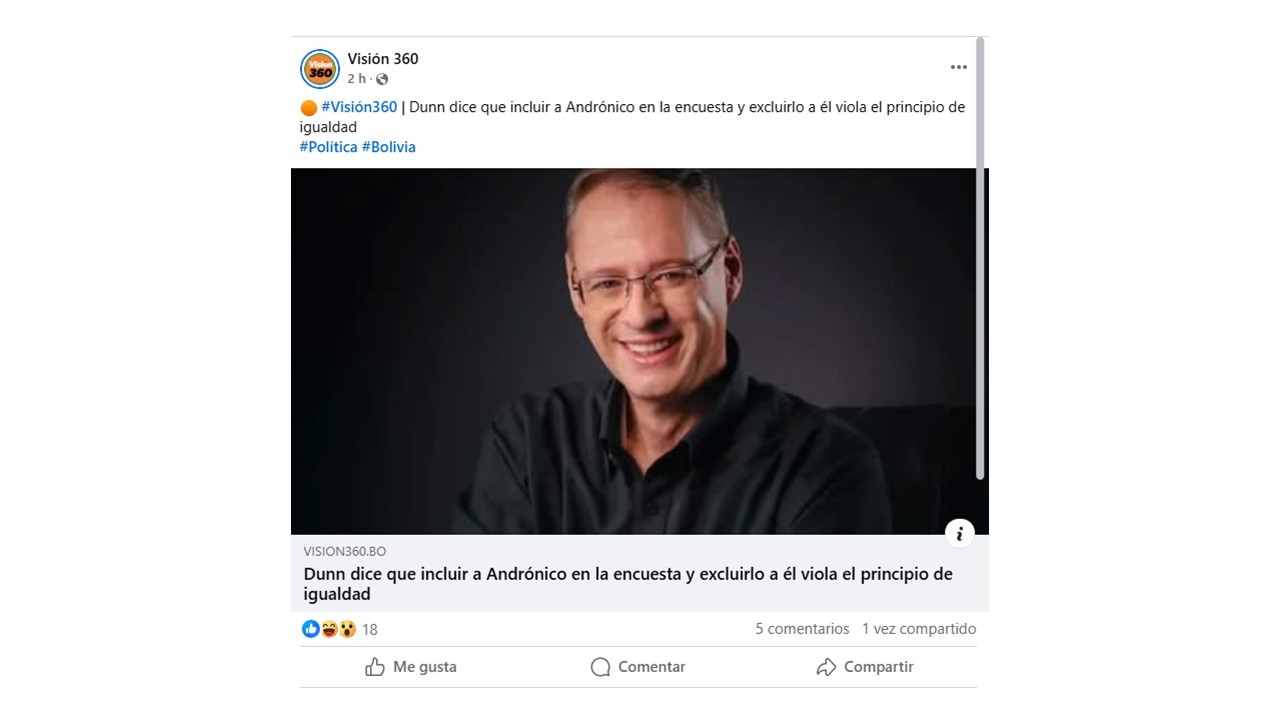Image resolution: width=1280 pixels, height=720 pixels.
Task: Open the article headline about Dunn
Action: pyautogui.click(x=628, y=584)
